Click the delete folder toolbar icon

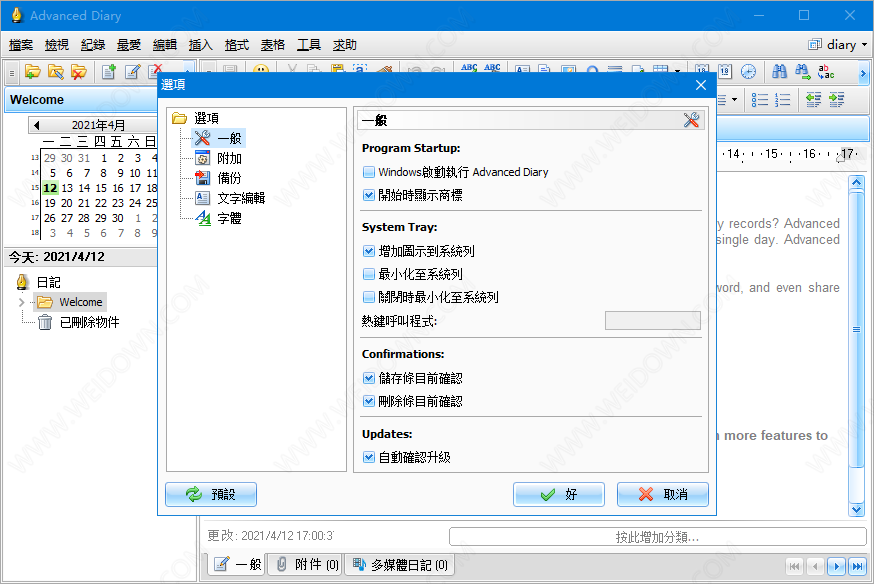79,71
